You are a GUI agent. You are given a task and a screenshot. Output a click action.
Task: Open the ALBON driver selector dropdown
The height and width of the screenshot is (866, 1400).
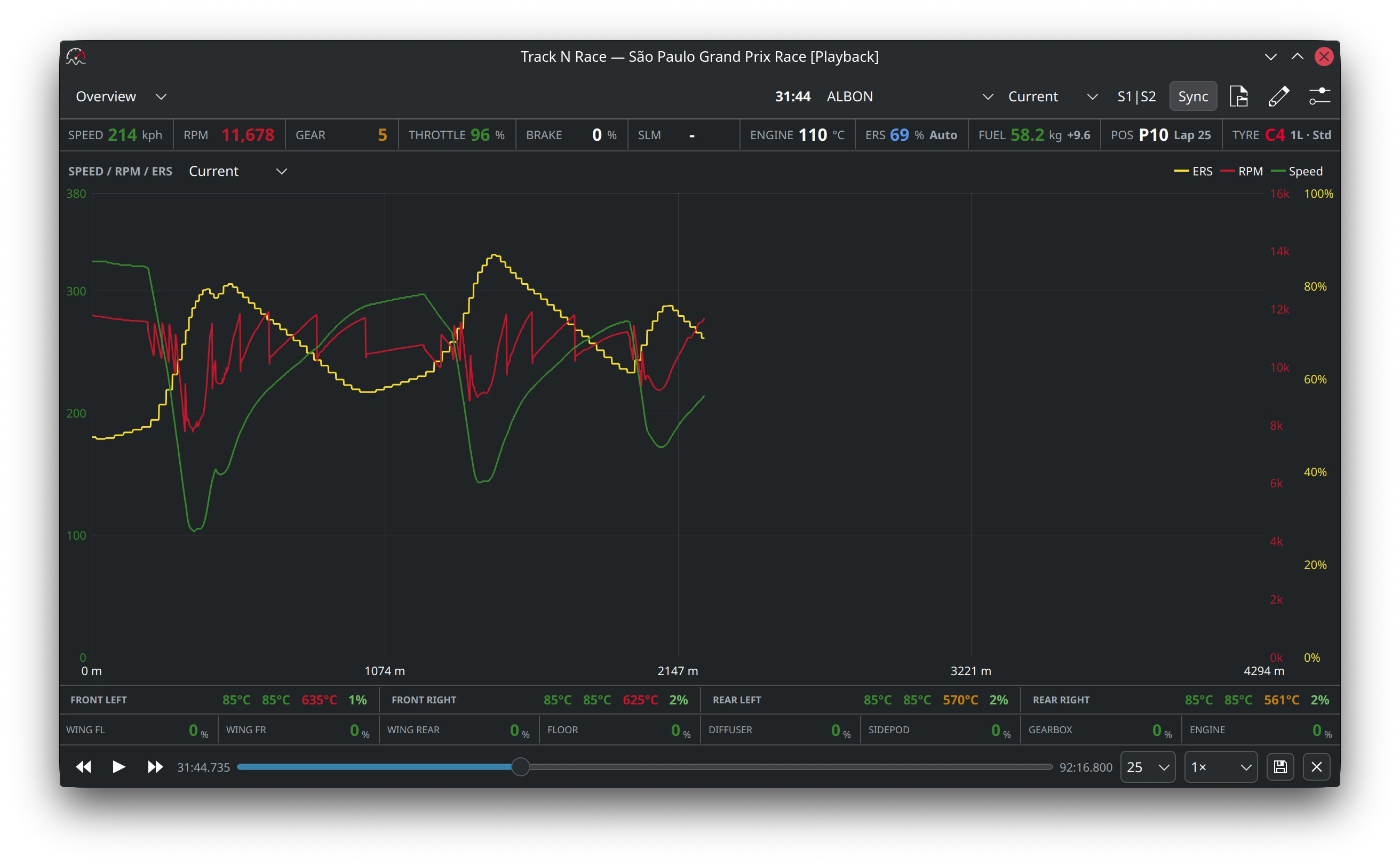coord(909,96)
